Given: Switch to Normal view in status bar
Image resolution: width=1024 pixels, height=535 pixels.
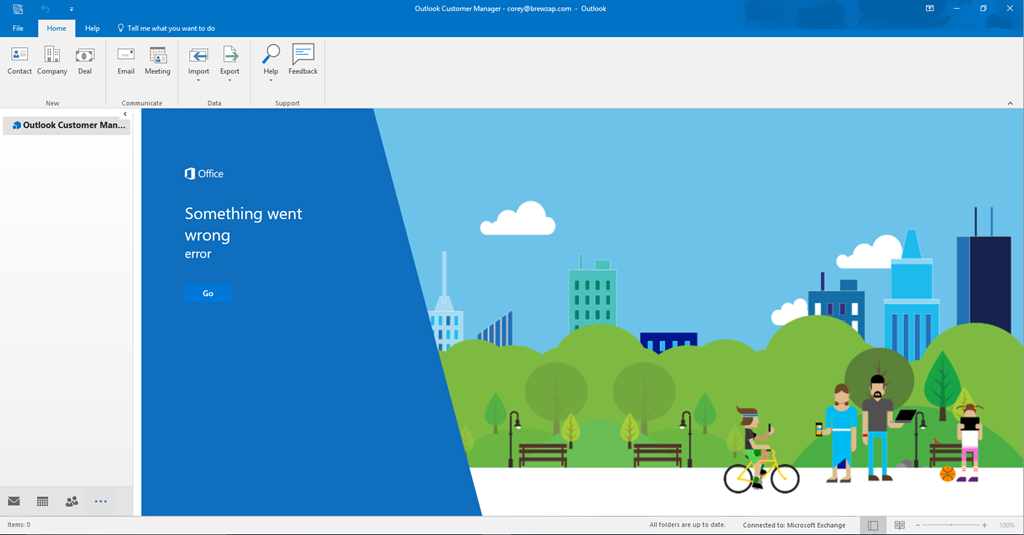Looking at the screenshot, I should click(x=873, y=525).
